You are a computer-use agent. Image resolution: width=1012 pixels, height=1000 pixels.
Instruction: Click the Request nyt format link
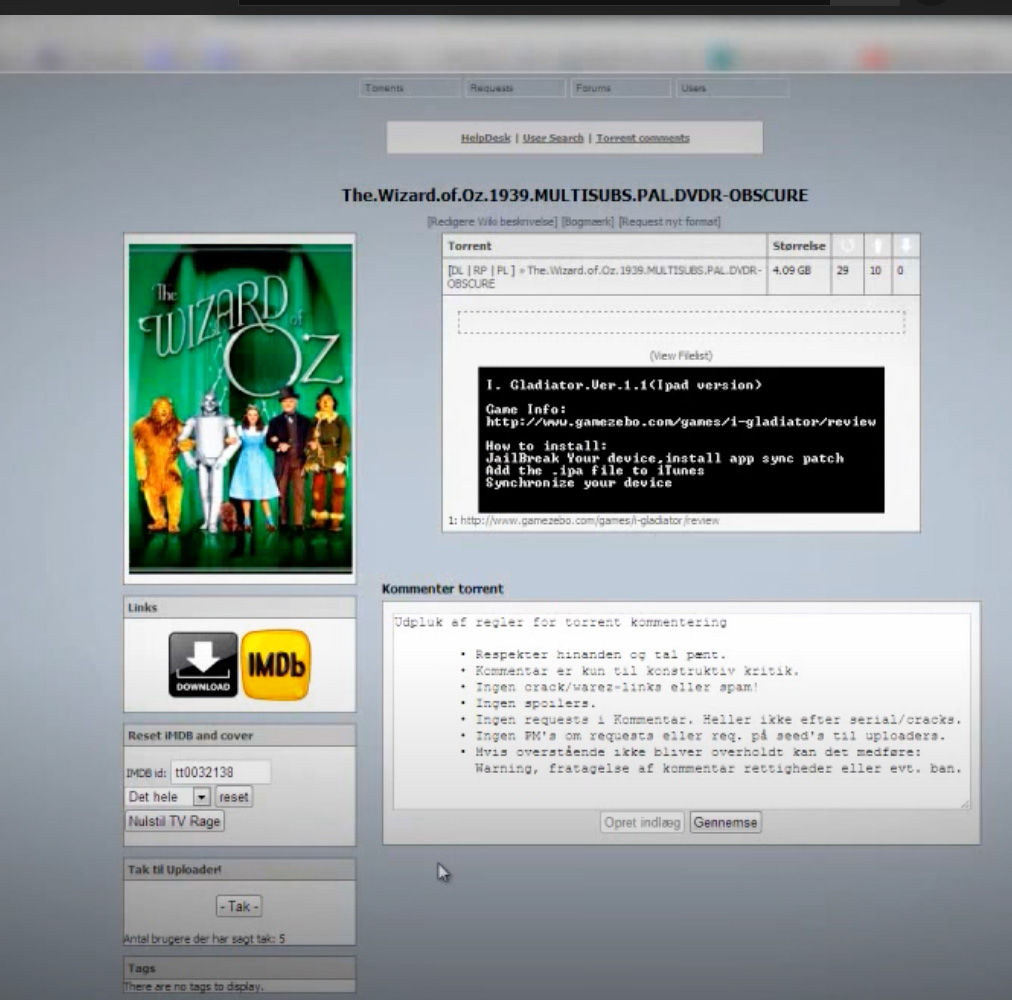[x=669, y=221]
